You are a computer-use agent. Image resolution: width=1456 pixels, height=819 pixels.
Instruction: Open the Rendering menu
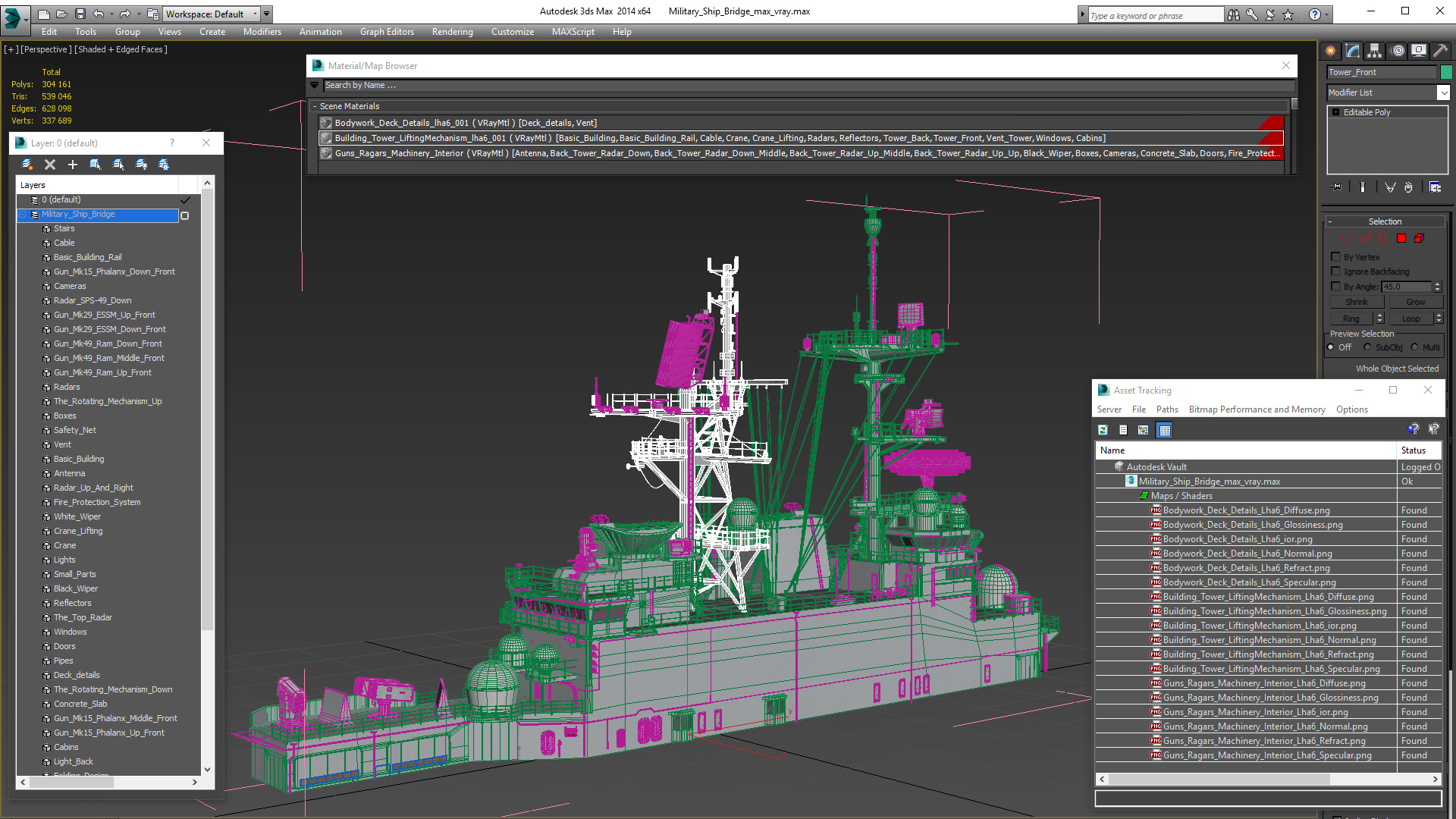point(453,32)
